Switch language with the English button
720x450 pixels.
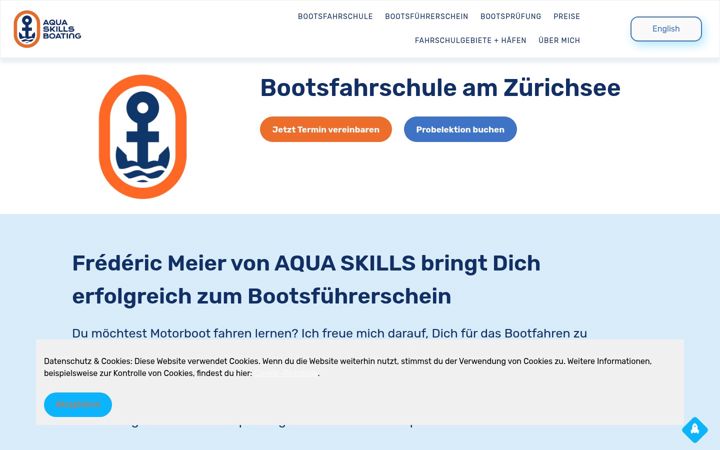pos(666,29)
